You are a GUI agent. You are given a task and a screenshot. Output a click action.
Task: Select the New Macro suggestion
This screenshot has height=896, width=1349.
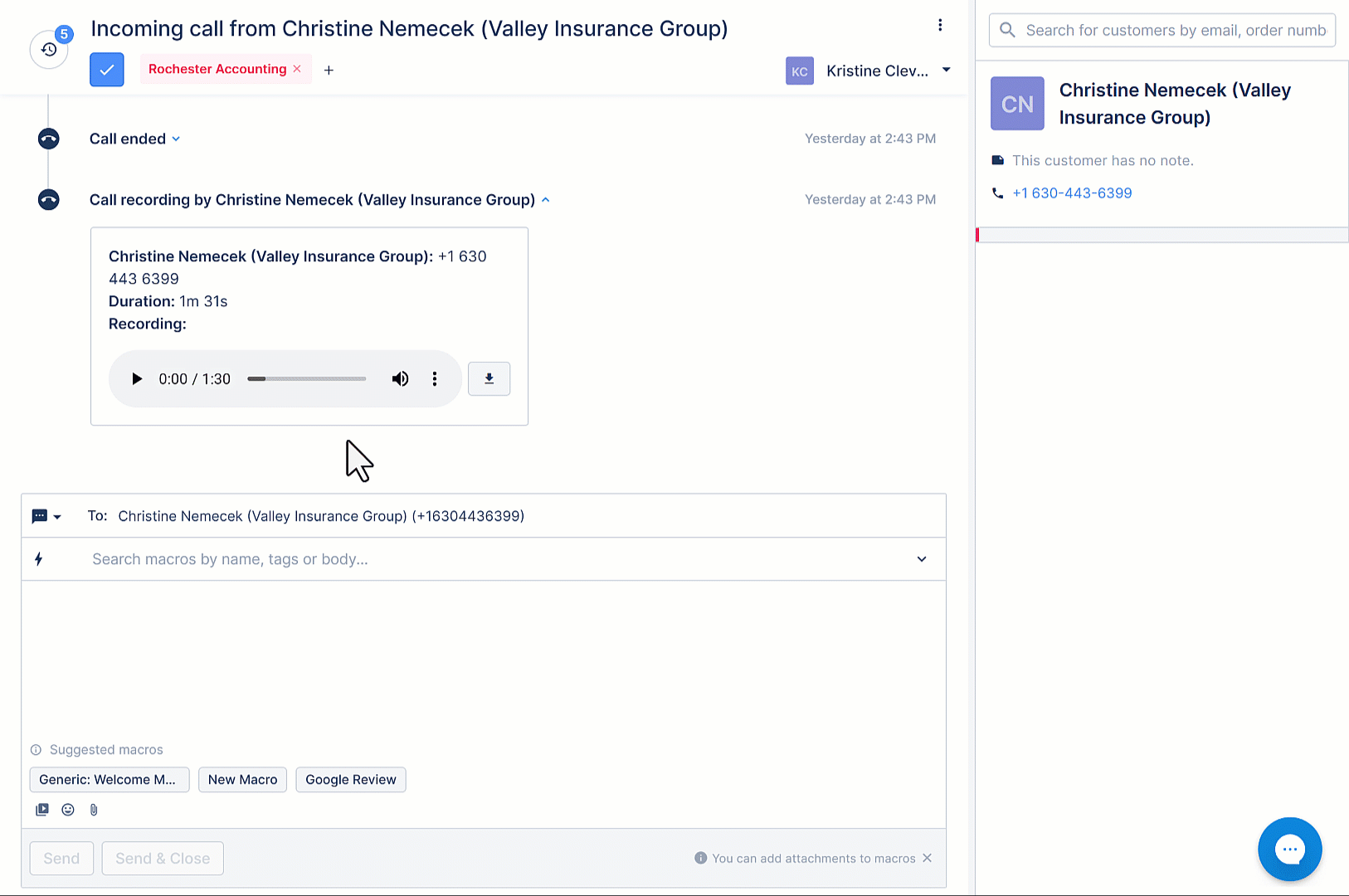pyautogui.click(x=242, y=780)
